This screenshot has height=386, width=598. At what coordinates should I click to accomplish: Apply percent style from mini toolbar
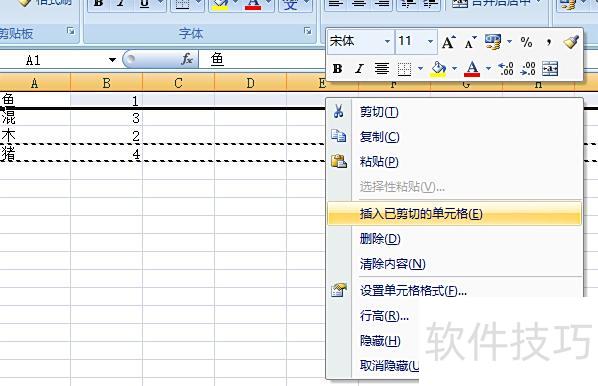pos(526,42)
